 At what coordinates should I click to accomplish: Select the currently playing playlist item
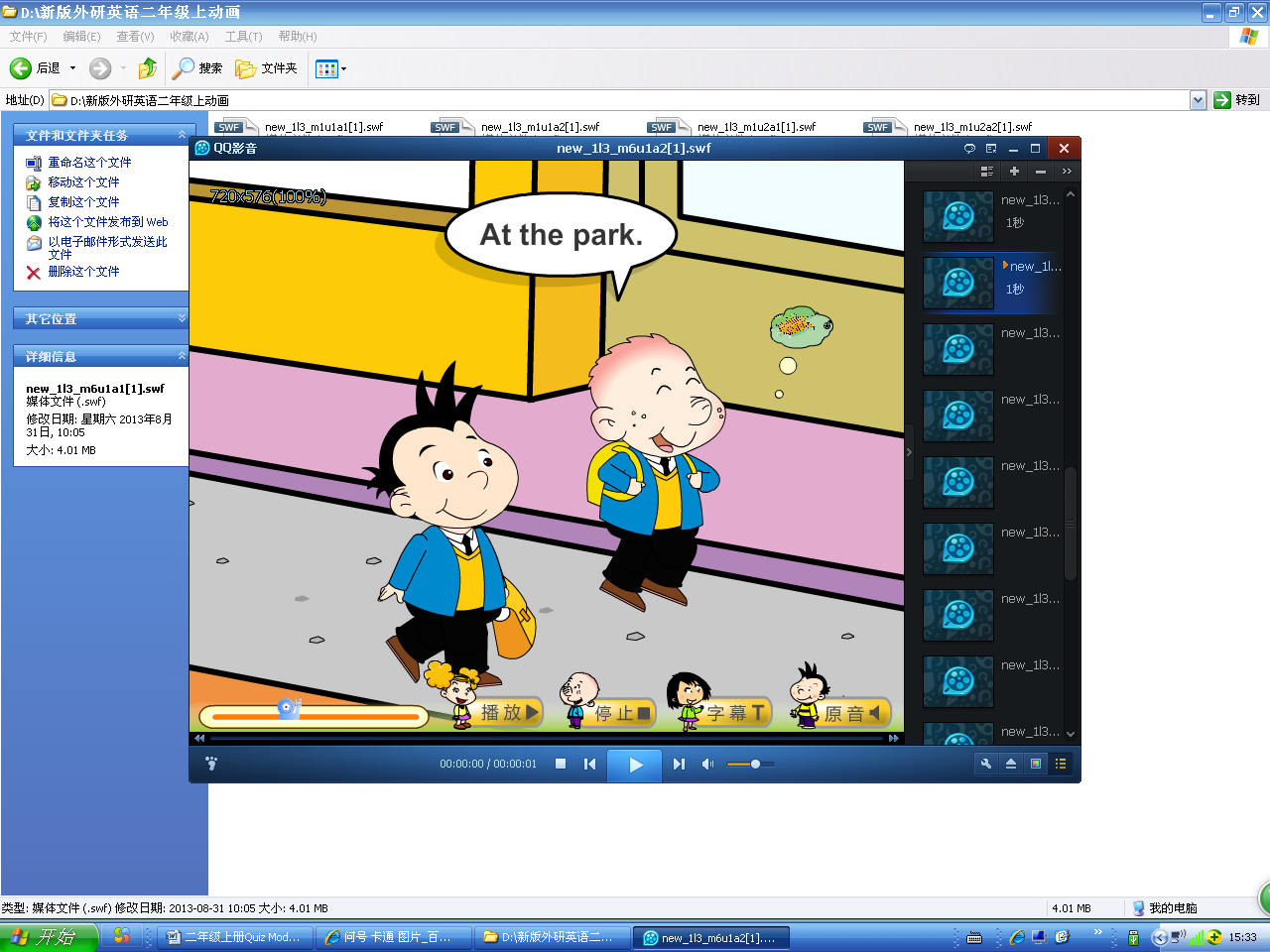[x=992, y=283]
